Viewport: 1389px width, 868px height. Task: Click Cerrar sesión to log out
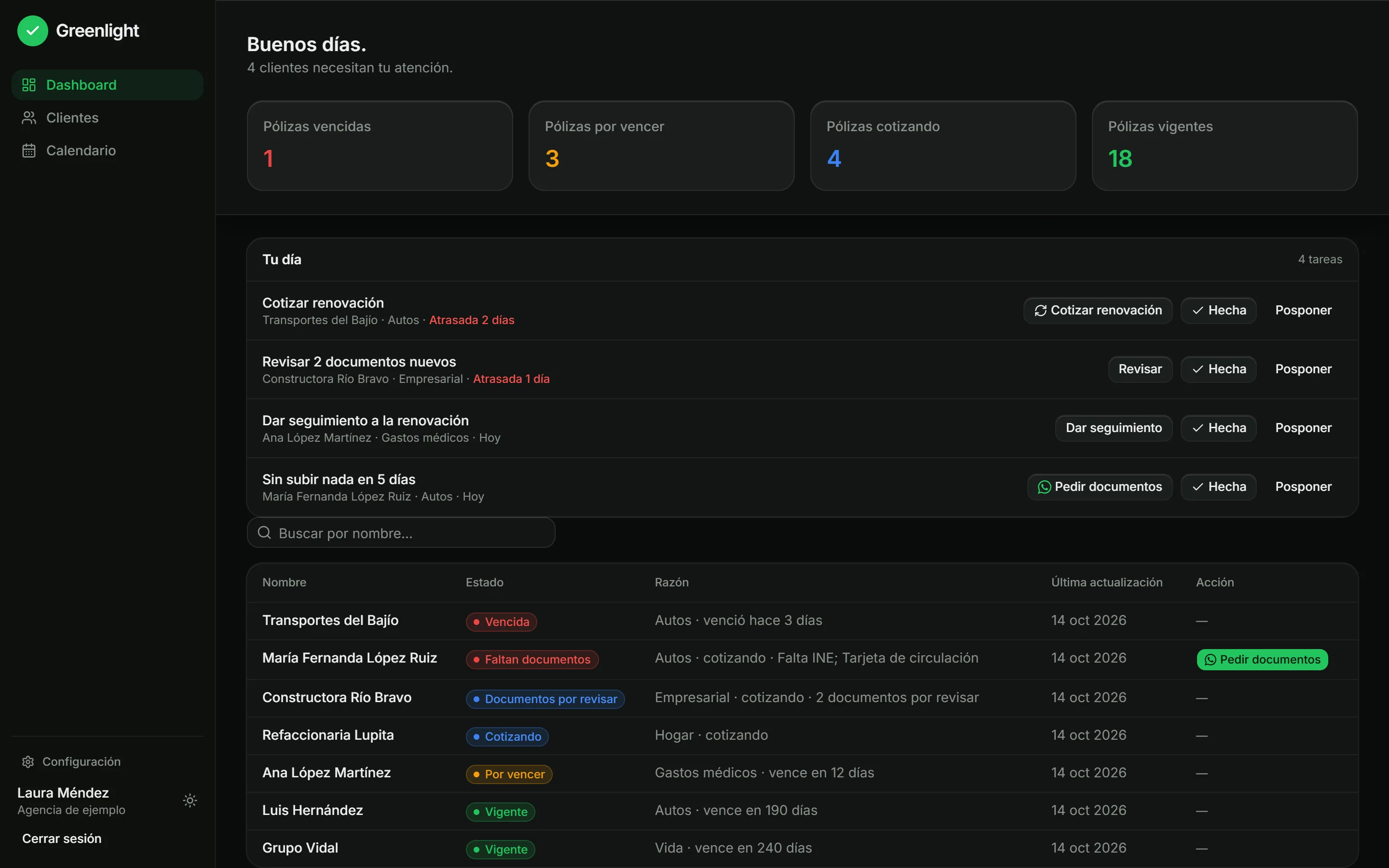[61, 838]
